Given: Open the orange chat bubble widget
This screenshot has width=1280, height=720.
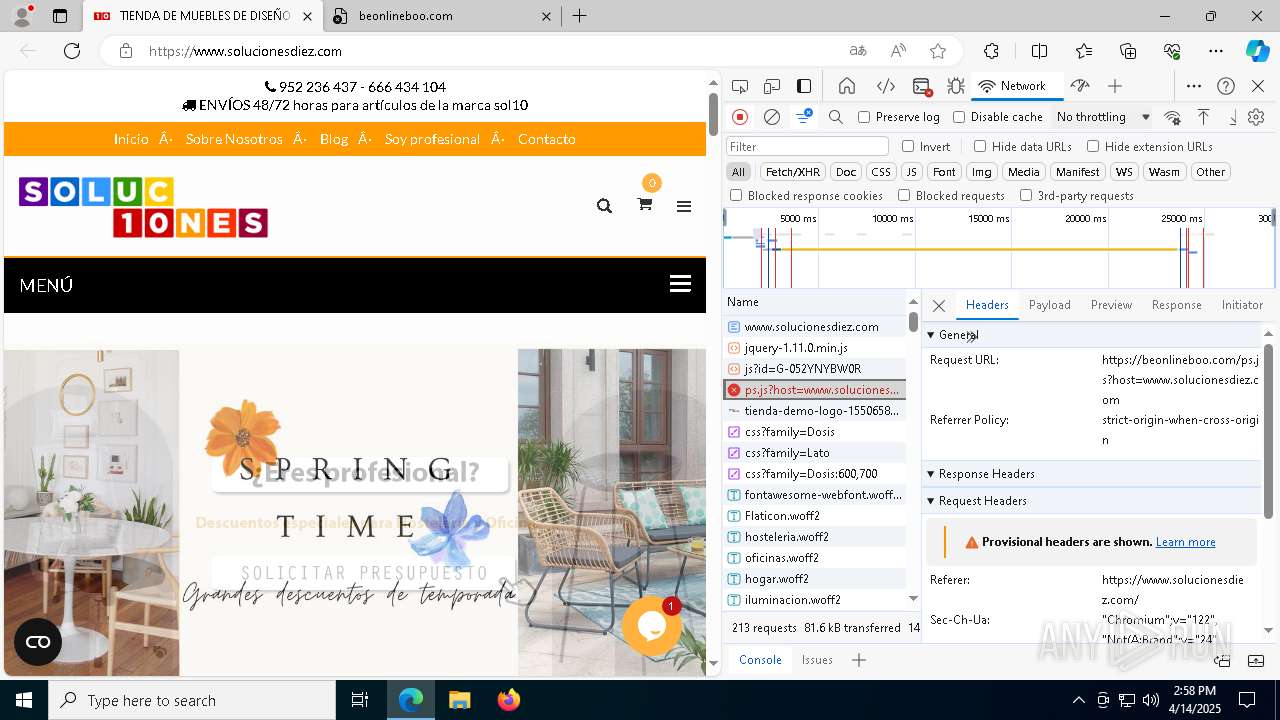Looking at the screenshot, I should (652, 626).
